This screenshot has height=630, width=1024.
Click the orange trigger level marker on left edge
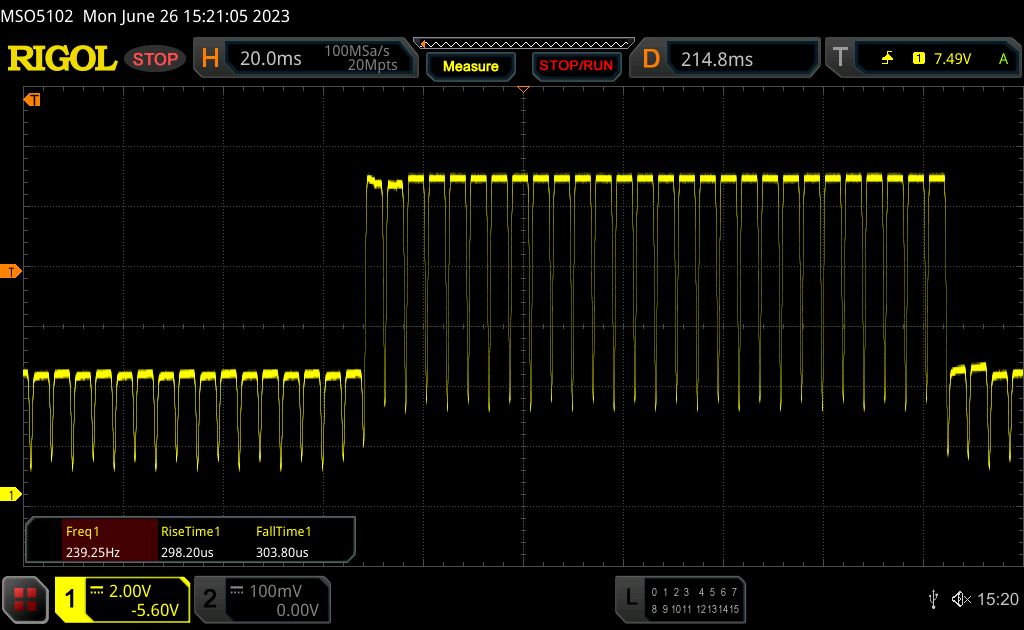(x=10, y=272)
